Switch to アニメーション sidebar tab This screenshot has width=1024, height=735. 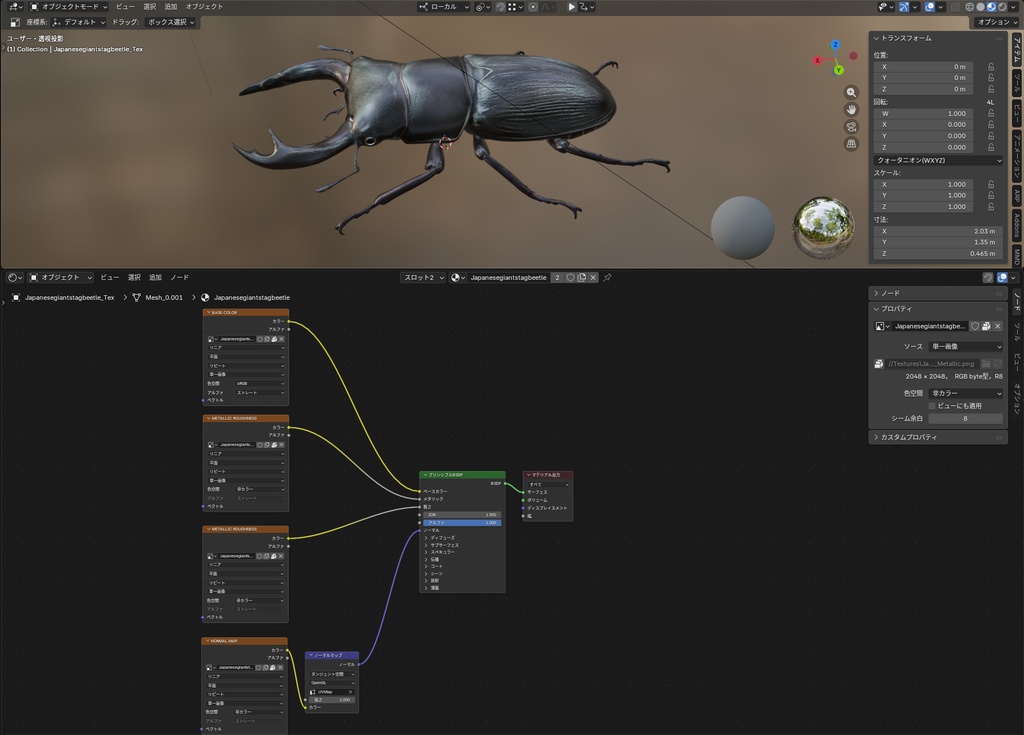pyautogui.click(x=1017, y=156)
